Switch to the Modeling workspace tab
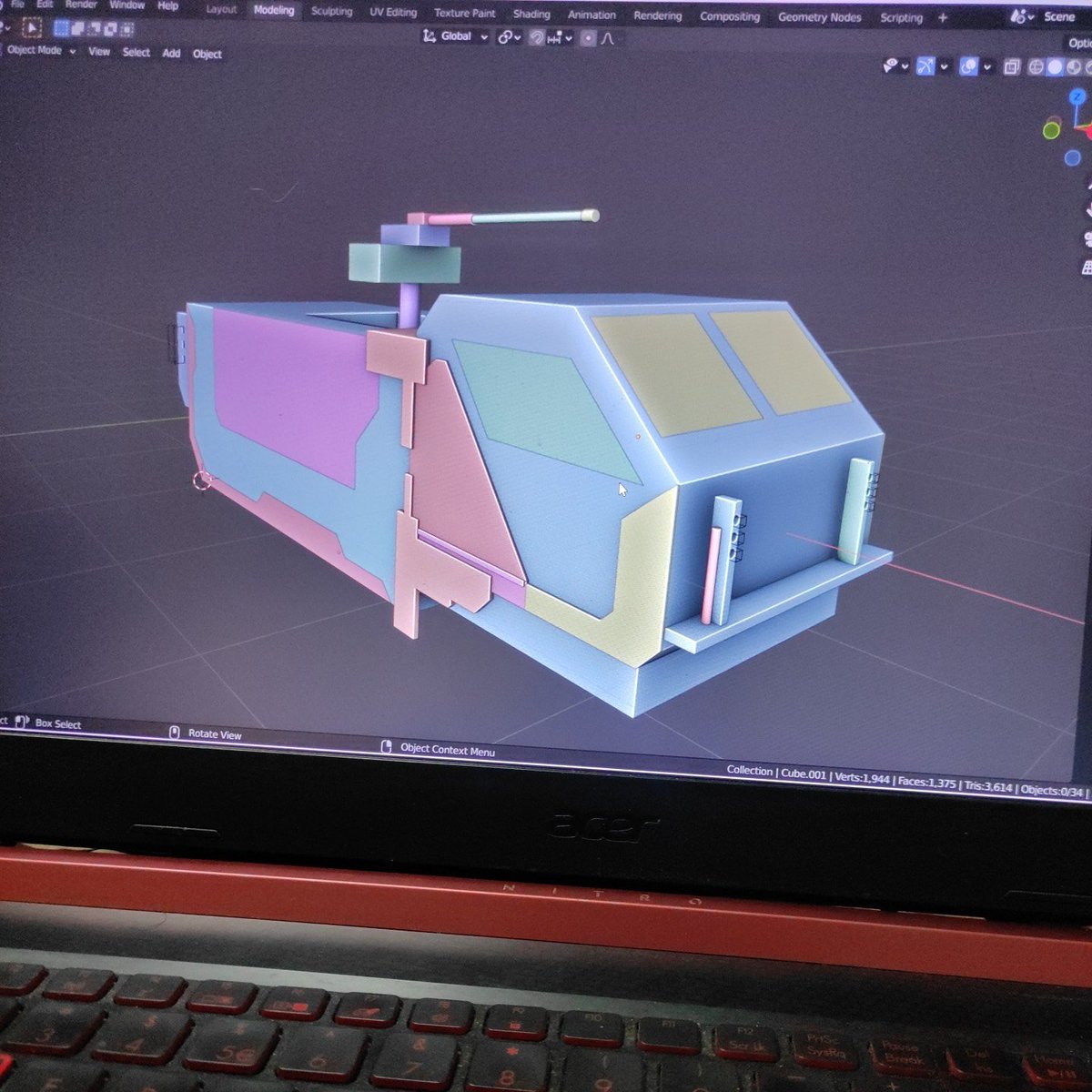The height and width of the screenshot is (1092, 1092). 274,10
